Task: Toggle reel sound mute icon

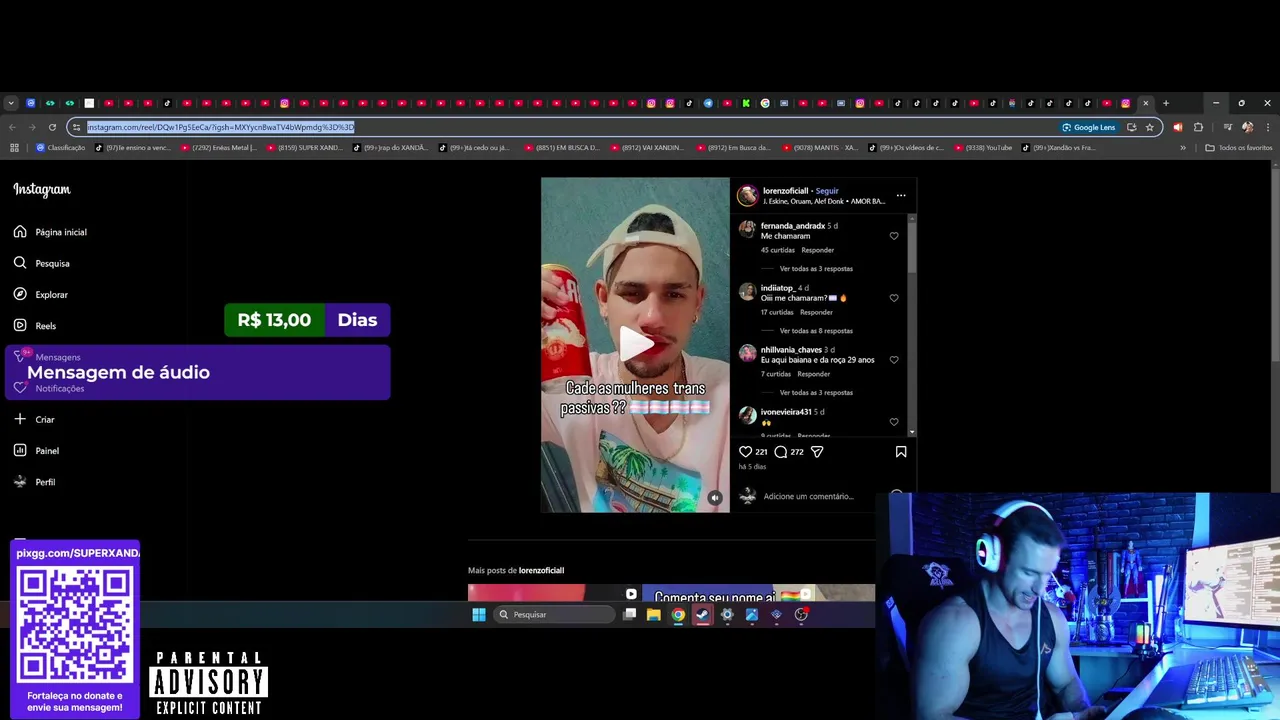Action: pyautogui.click(x=714, y=497)
